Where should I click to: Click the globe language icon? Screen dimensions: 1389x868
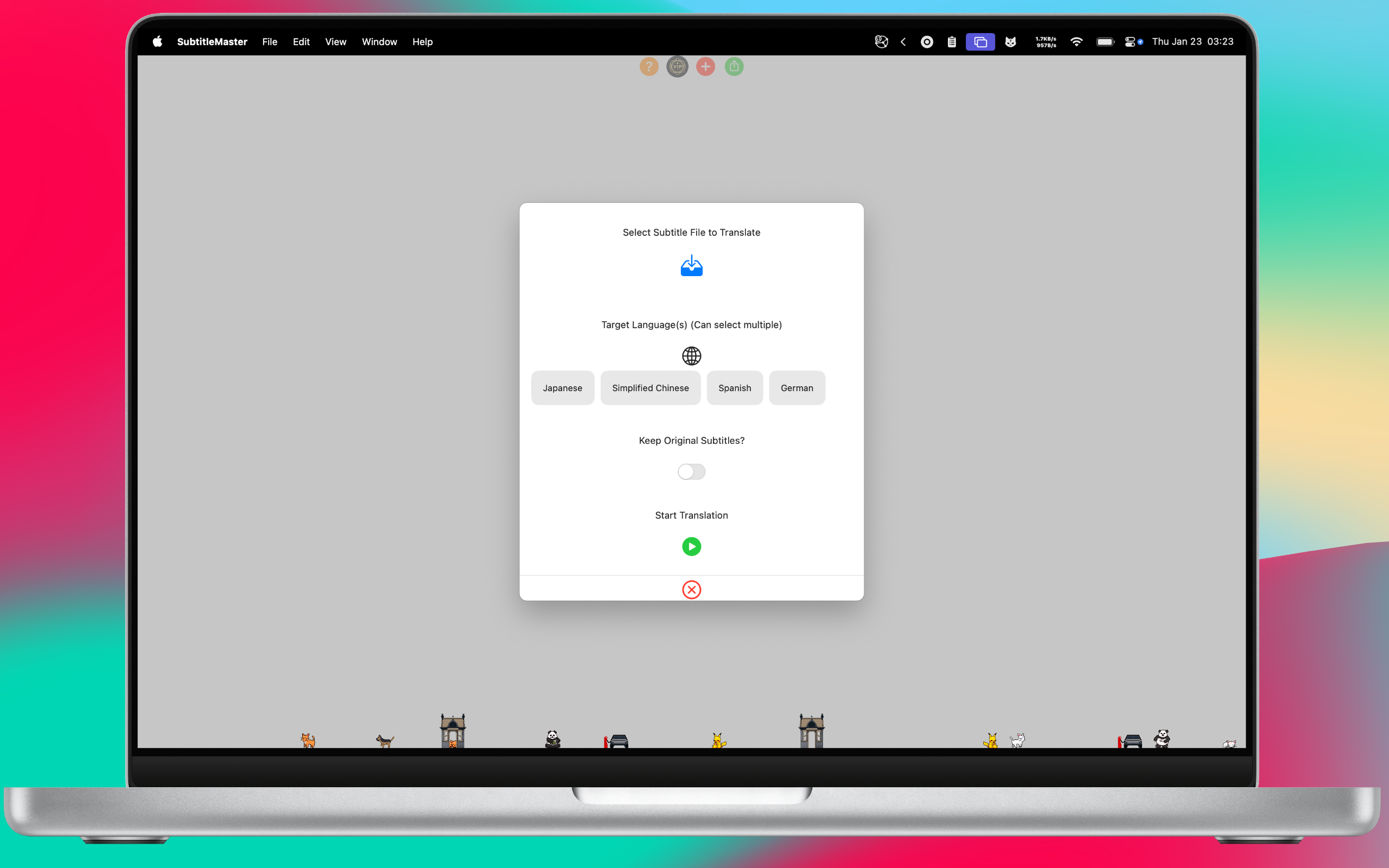pyautogui.click(x=691, y=356)
